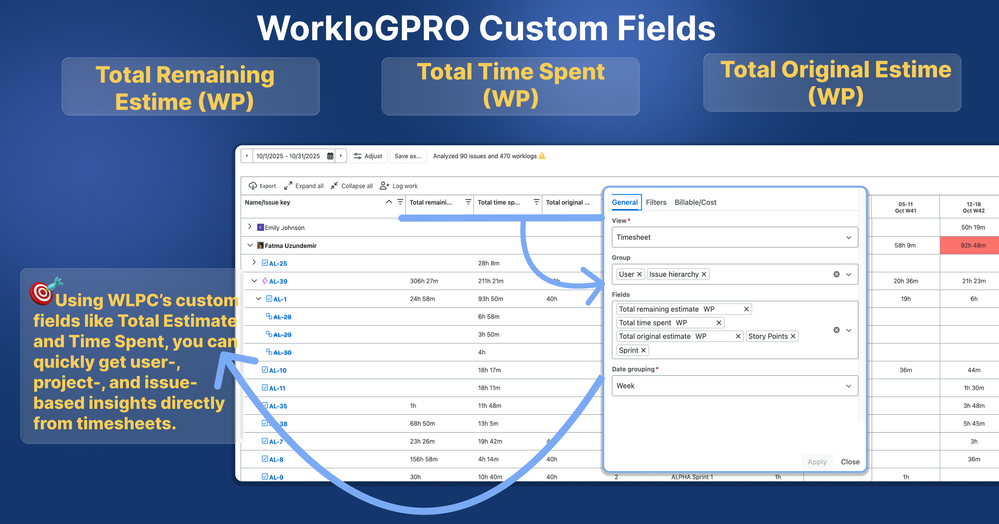Open issue link AL-39
The width and height of the screenshot is (999, 524).
[278, 281]
